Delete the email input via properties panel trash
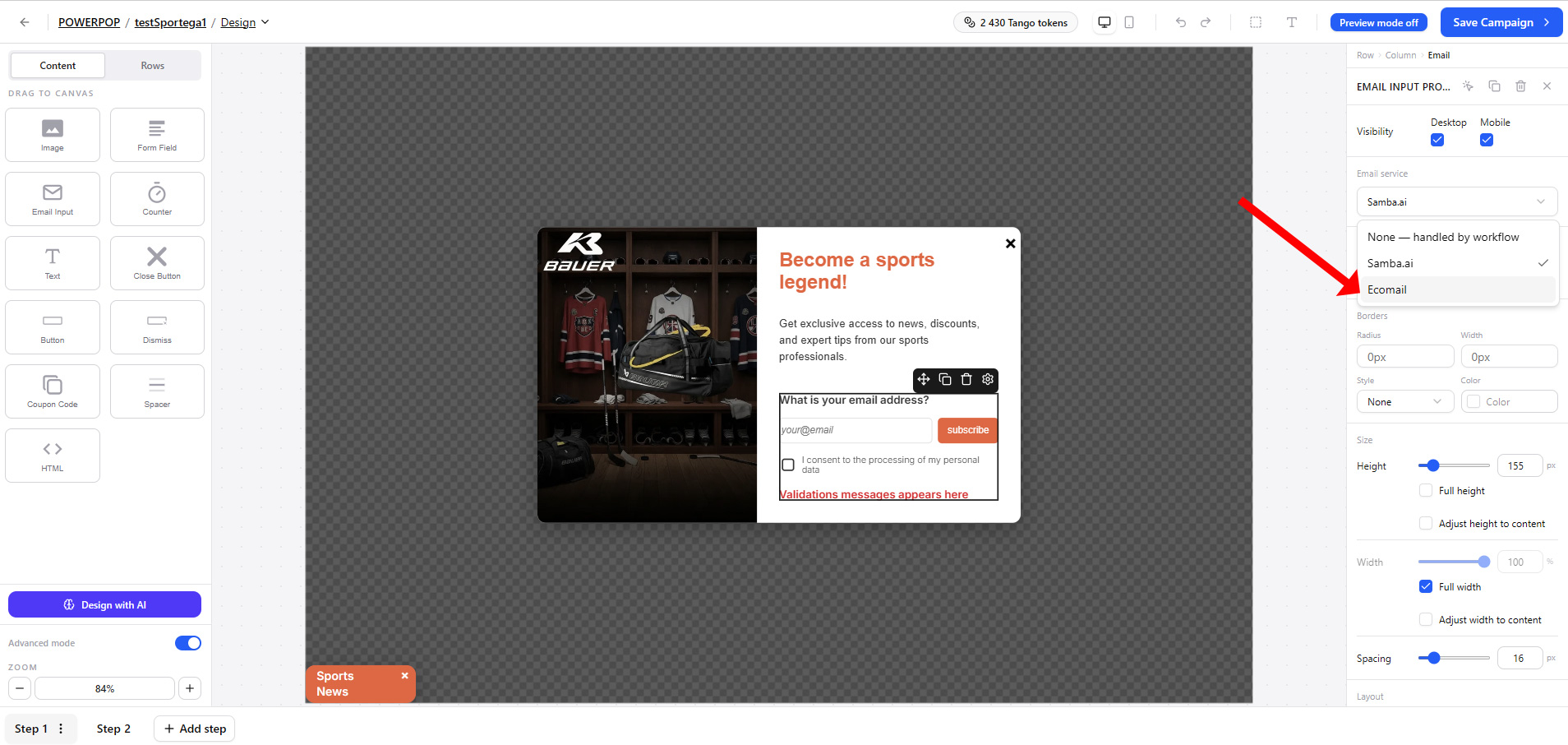This screenshot has height=745, width=1568. [1521, 86]
